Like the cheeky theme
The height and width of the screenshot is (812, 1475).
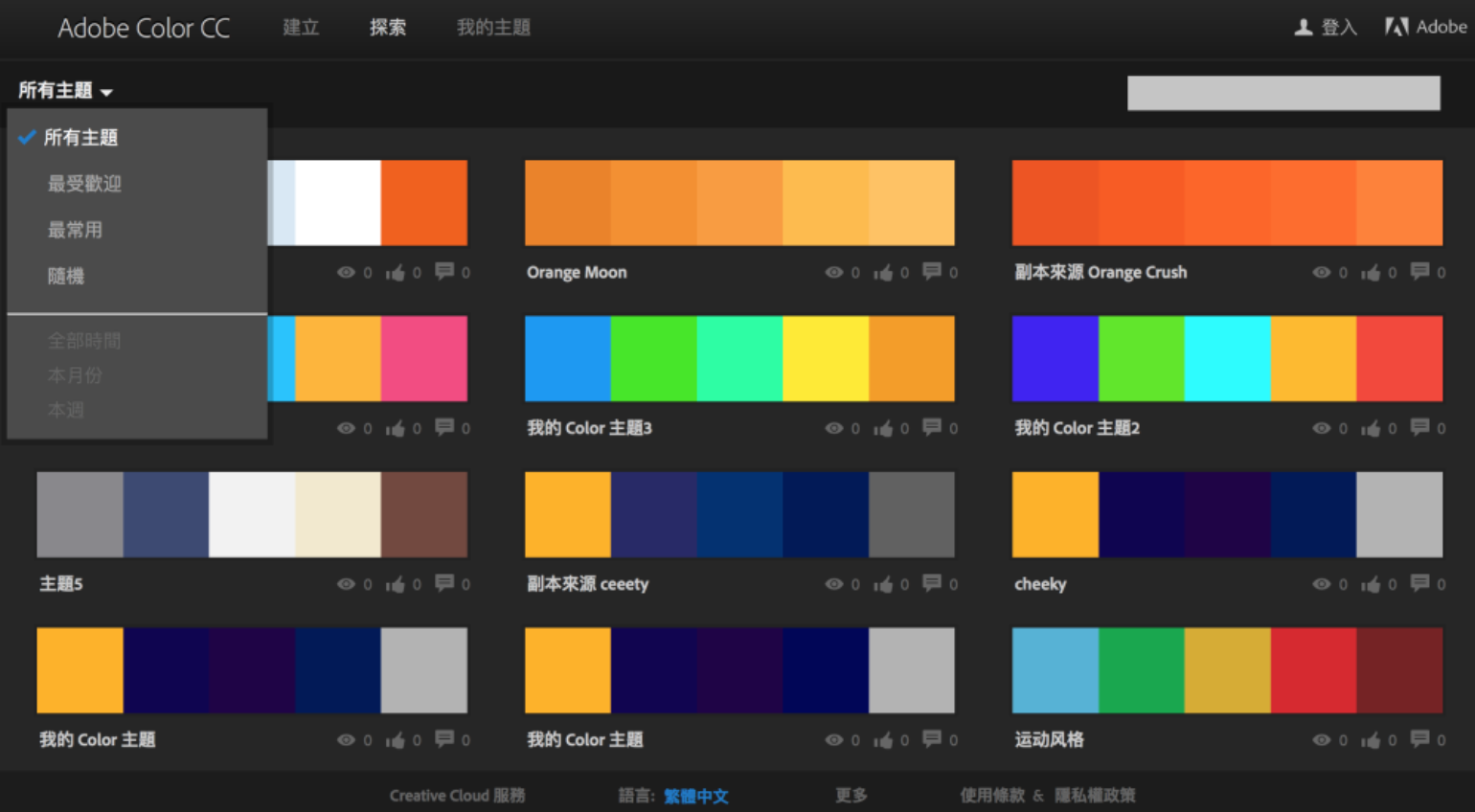click(x=1371, y=585)
